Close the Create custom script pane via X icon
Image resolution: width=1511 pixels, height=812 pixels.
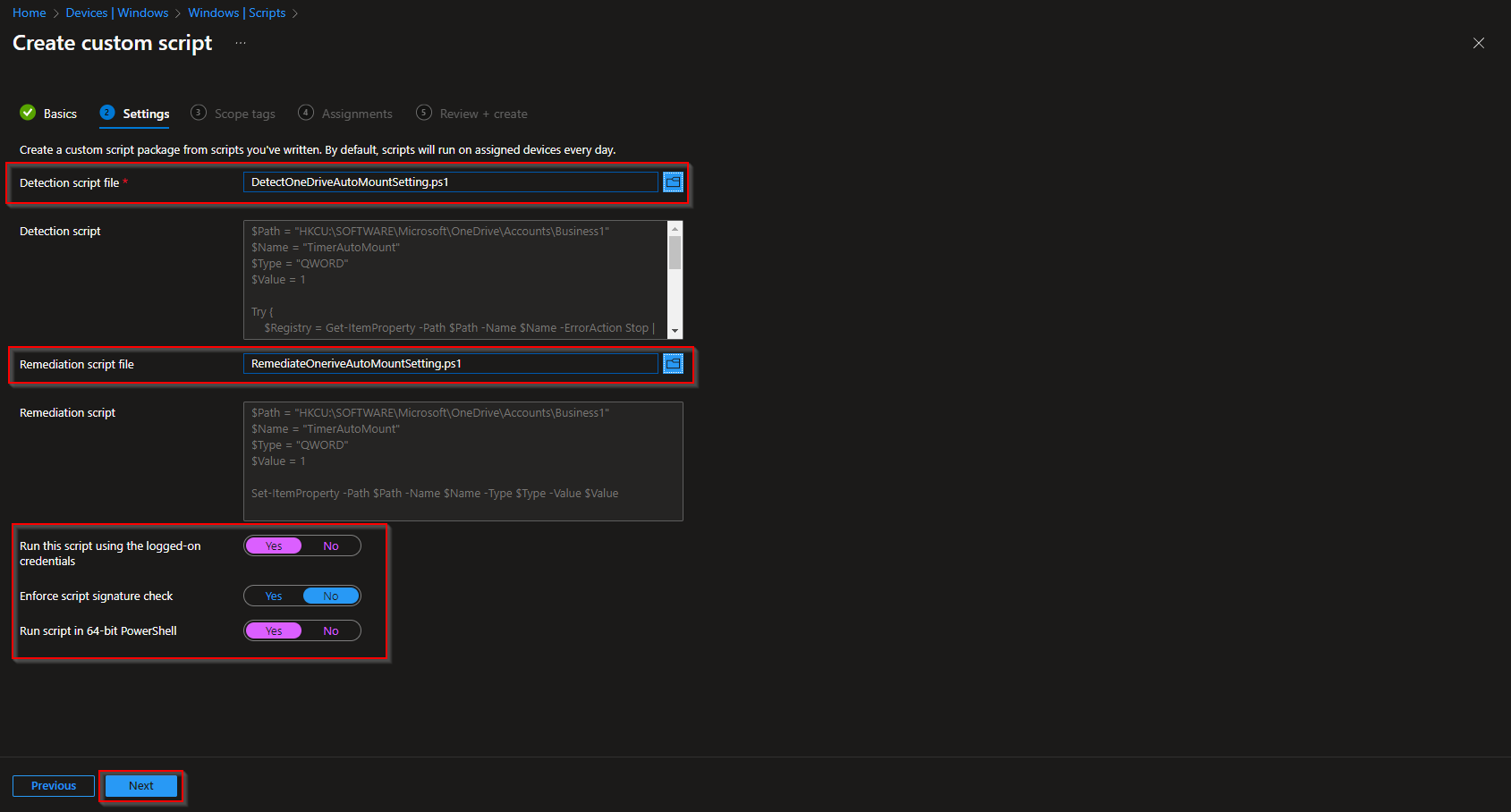(x=1478, y=42)
